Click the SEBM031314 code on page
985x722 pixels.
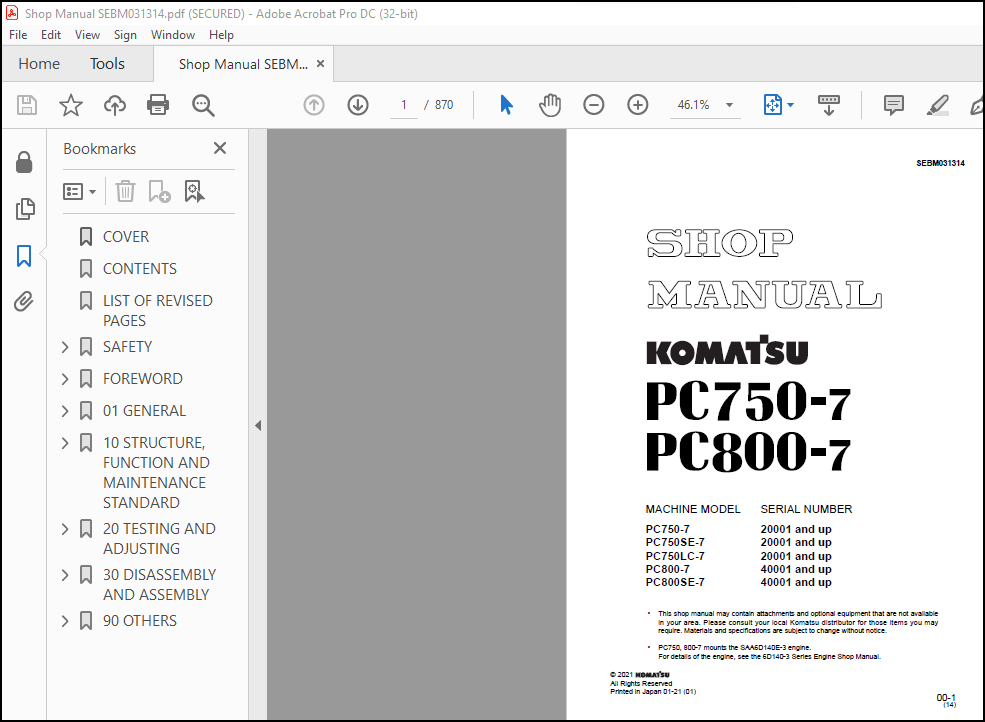tap(940, 163)
